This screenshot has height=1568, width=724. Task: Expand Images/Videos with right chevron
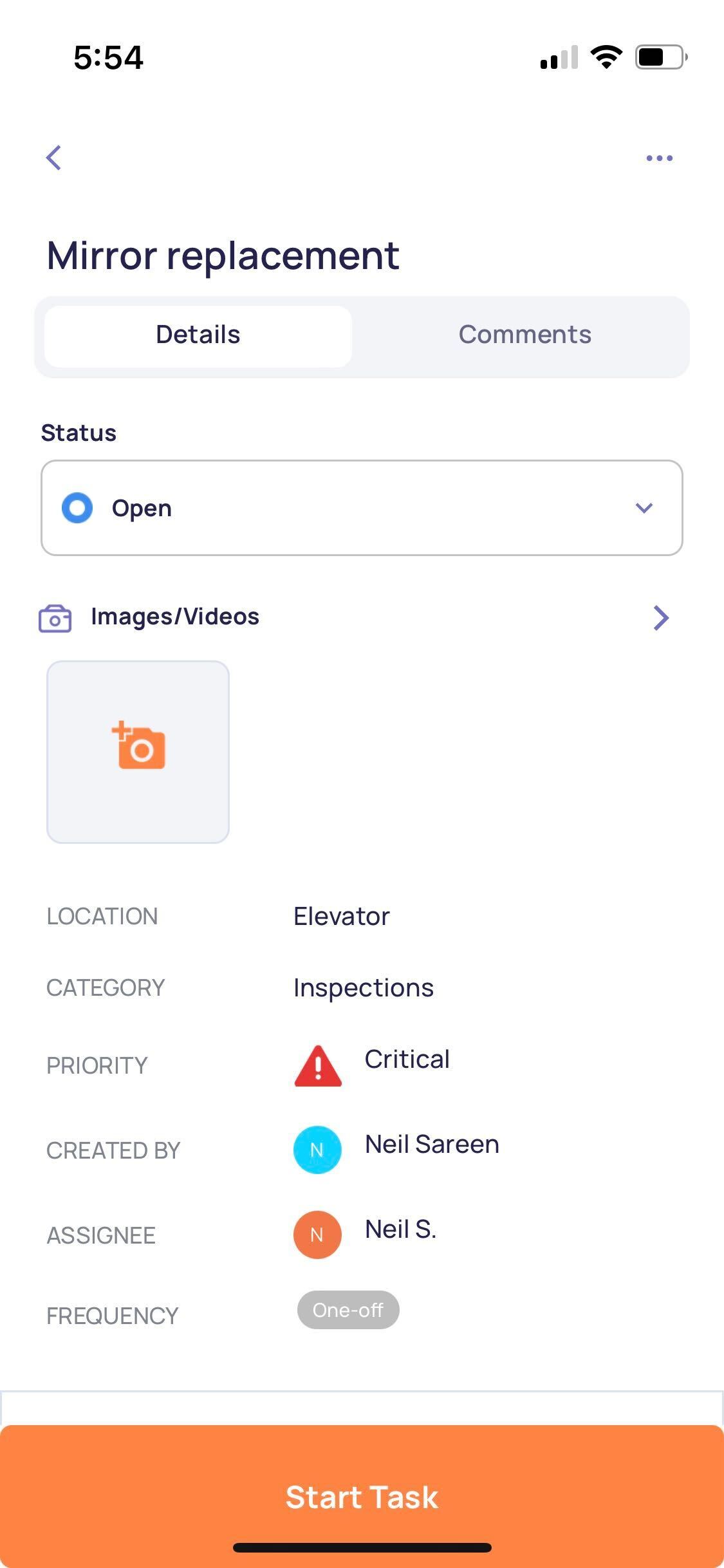[661, 618]
